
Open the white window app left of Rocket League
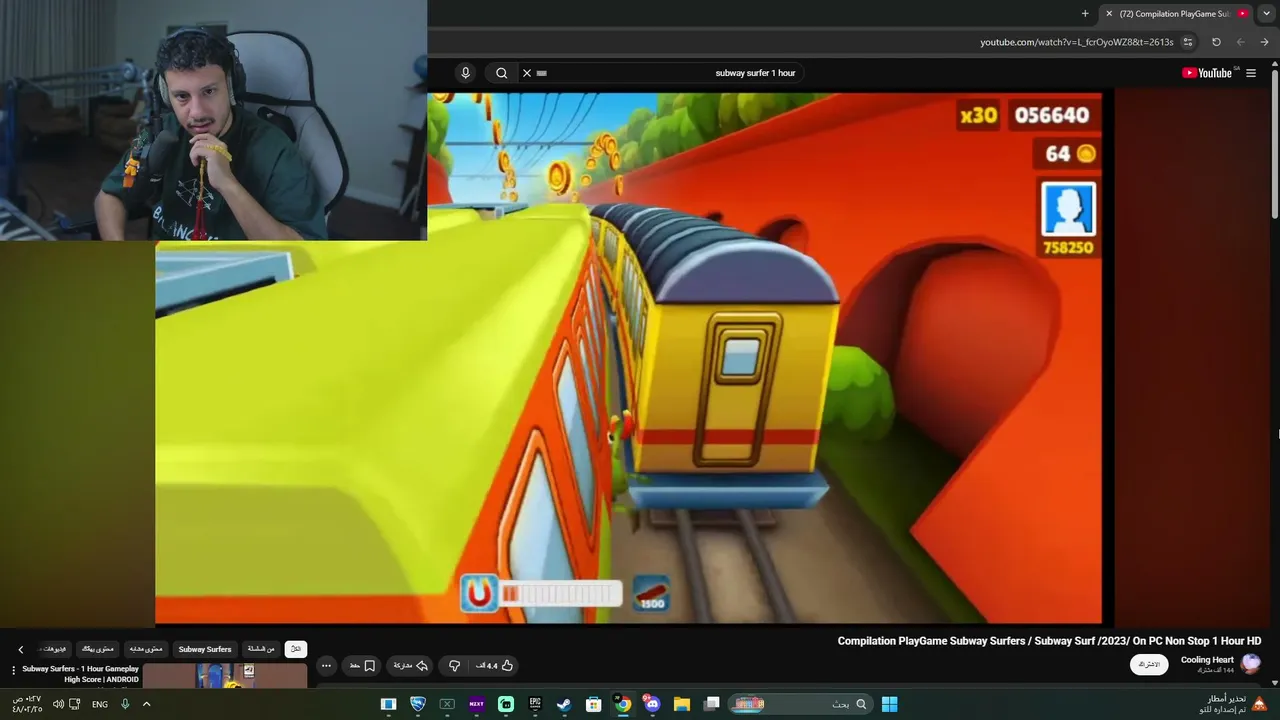(x=389, y=704)
